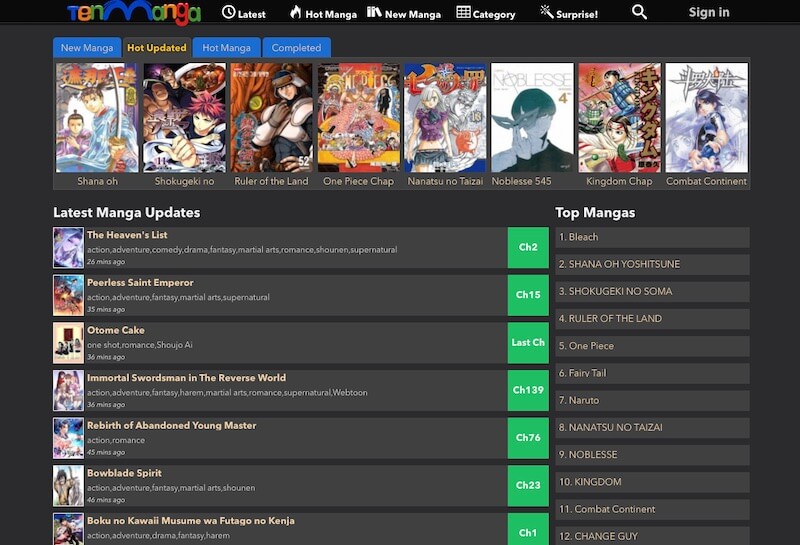Open the Shana oh cover thumbnail
Viewport: 800px width, 545px height.
[97, 117]
